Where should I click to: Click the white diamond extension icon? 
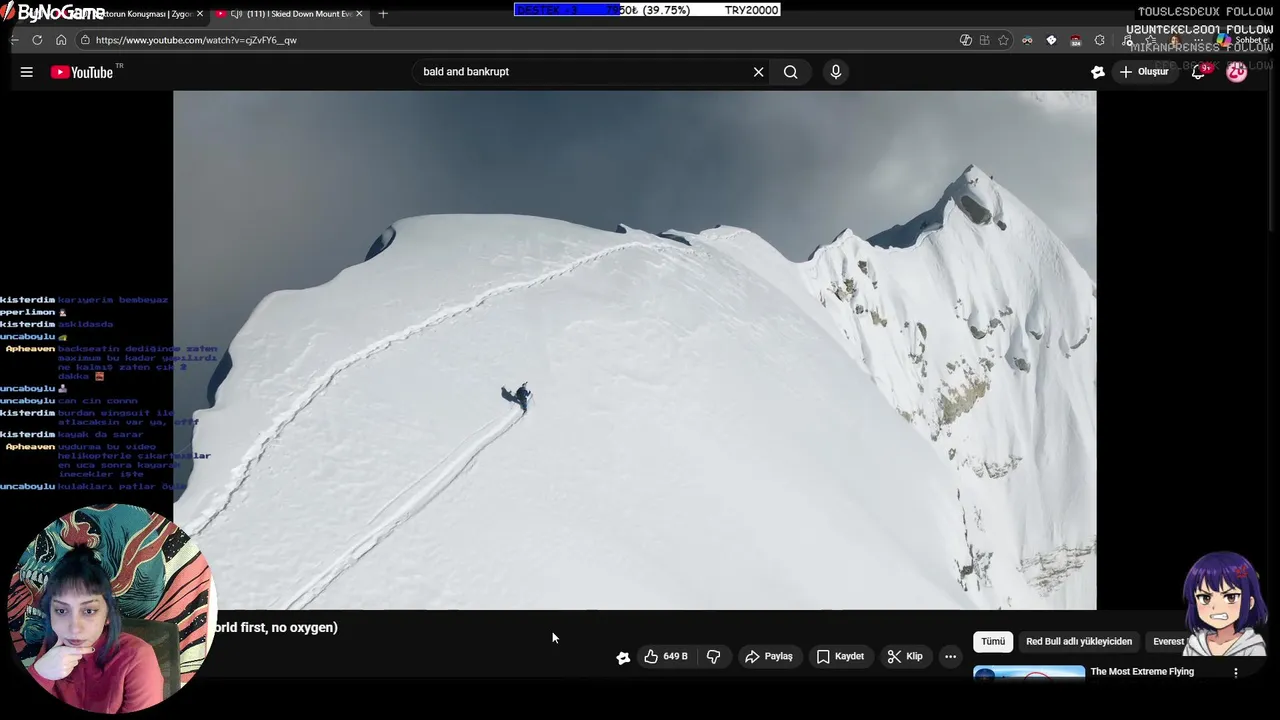point(1051,40)
